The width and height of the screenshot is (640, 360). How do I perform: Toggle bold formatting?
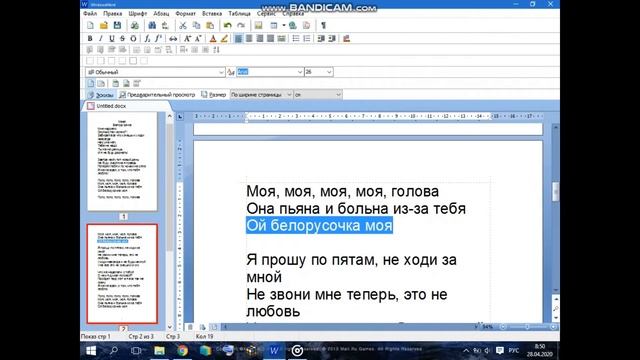(90, 39)
